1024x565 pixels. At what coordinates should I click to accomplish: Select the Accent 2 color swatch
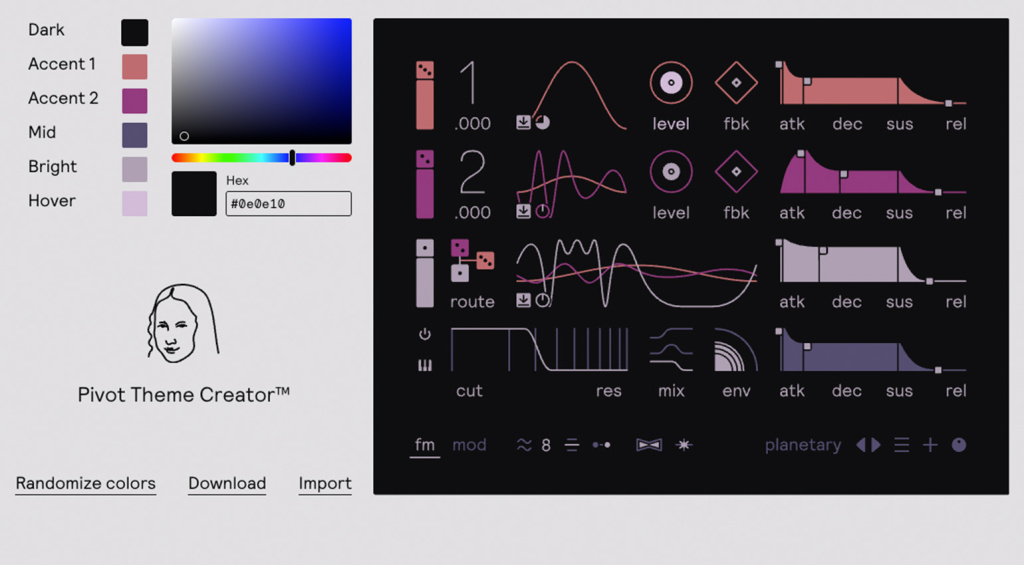point(134,101)
